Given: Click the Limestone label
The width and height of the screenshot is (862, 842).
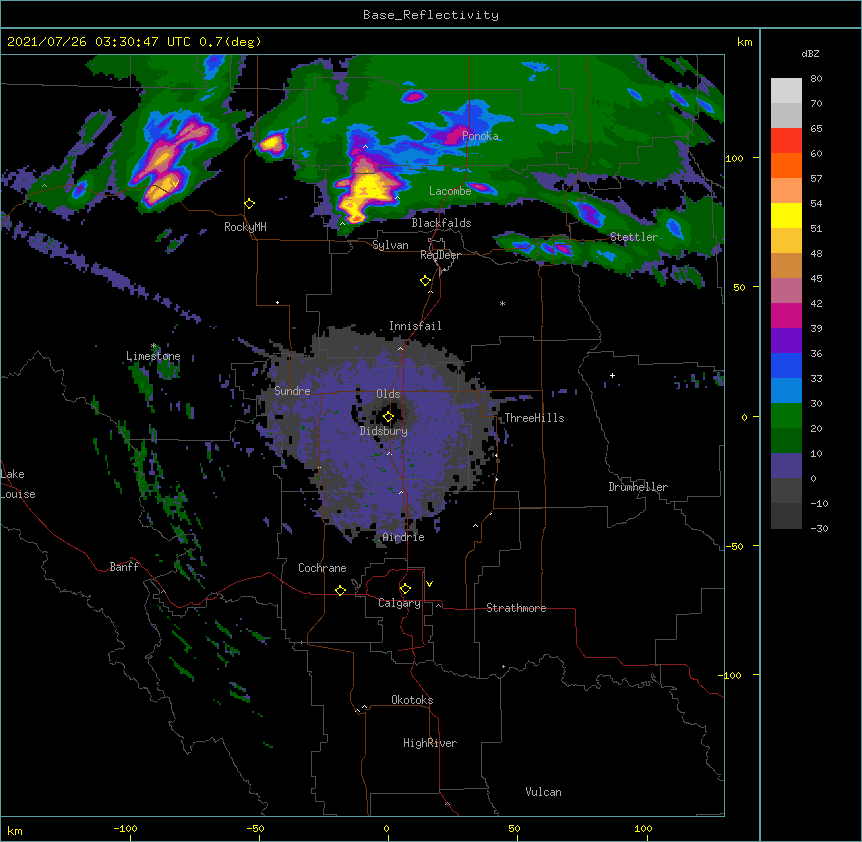Looking at the screenshot, I should coord(153,356).
